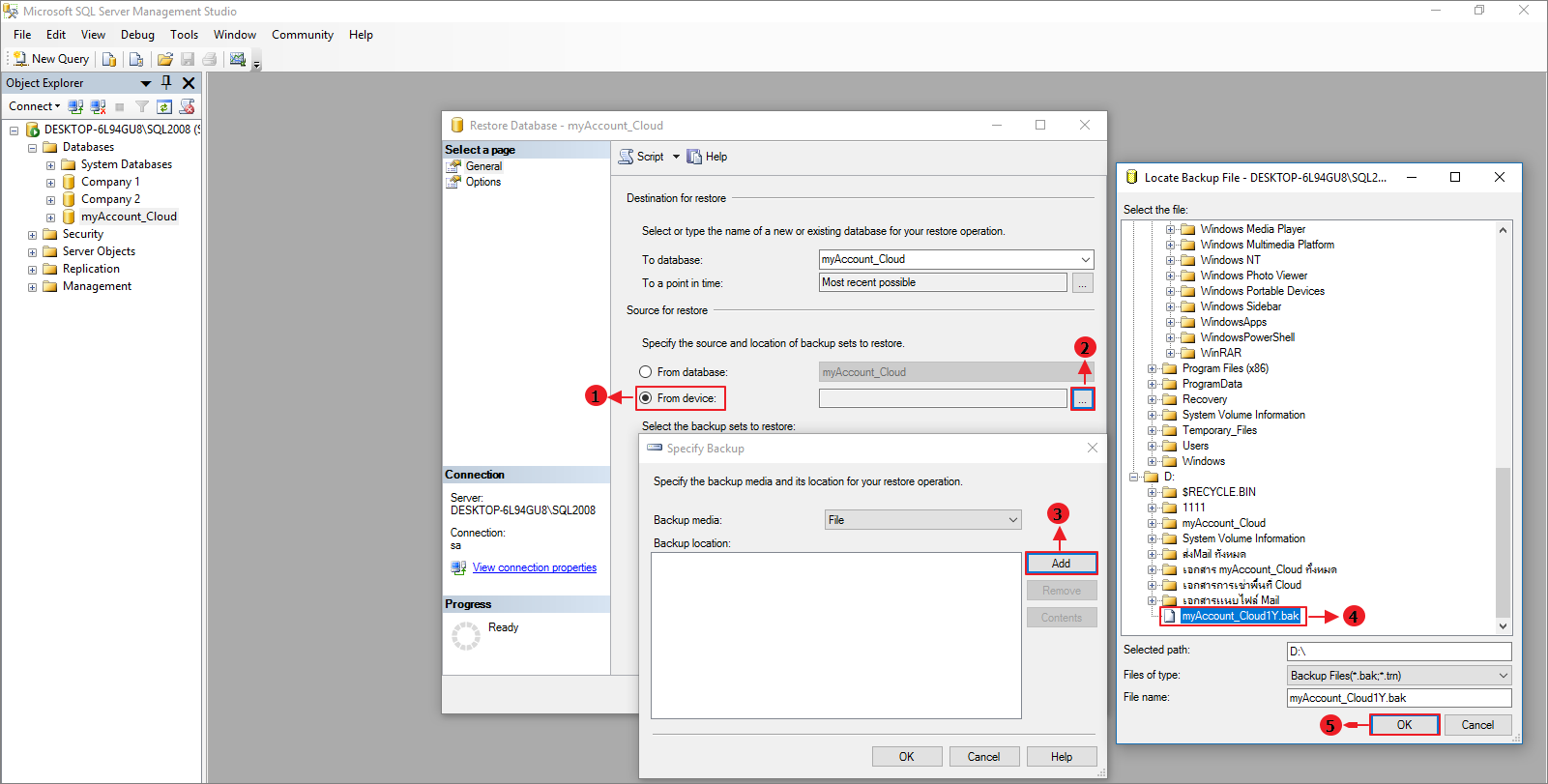
Task: Open the Script dropdown arrow
Action: [676, 157]
